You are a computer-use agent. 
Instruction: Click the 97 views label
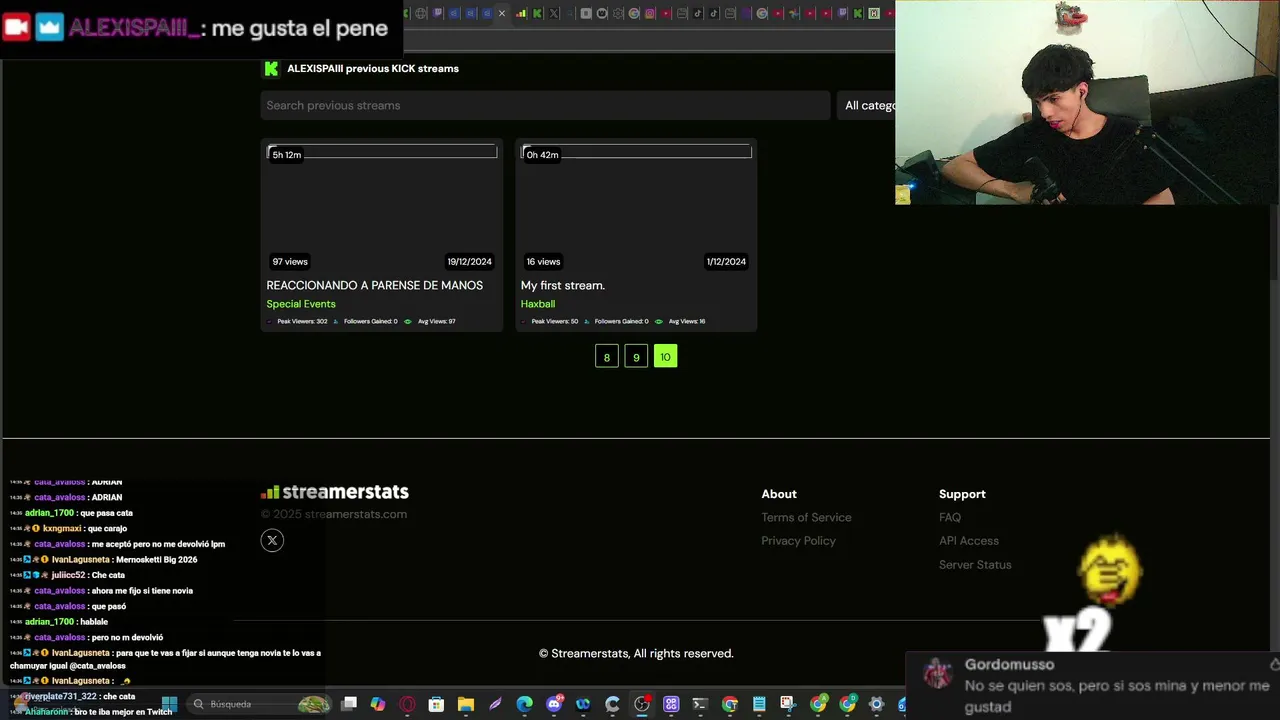pyautogui.click(x=290, y=262)
